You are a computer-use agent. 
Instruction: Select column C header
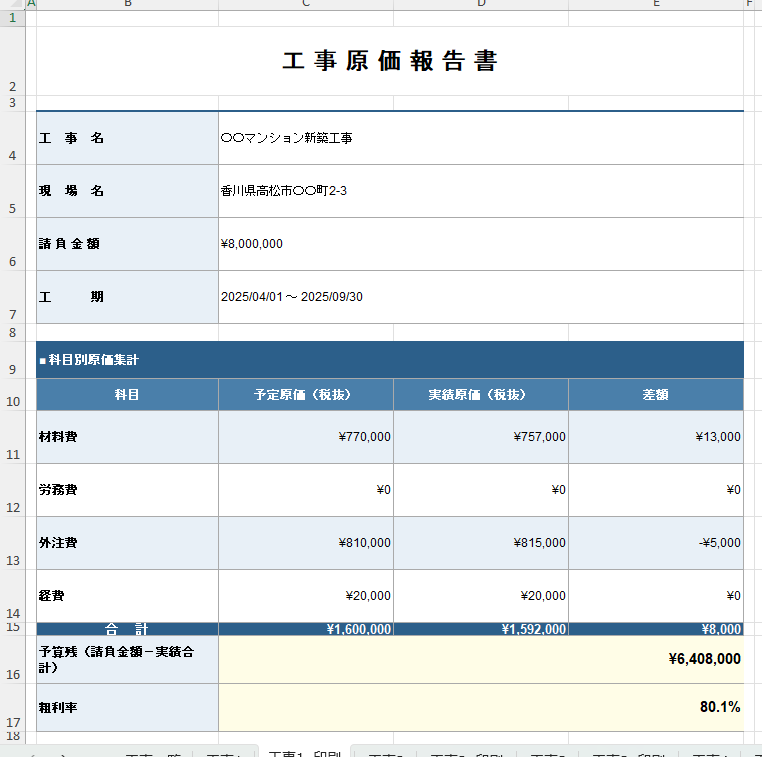point(305,3)
